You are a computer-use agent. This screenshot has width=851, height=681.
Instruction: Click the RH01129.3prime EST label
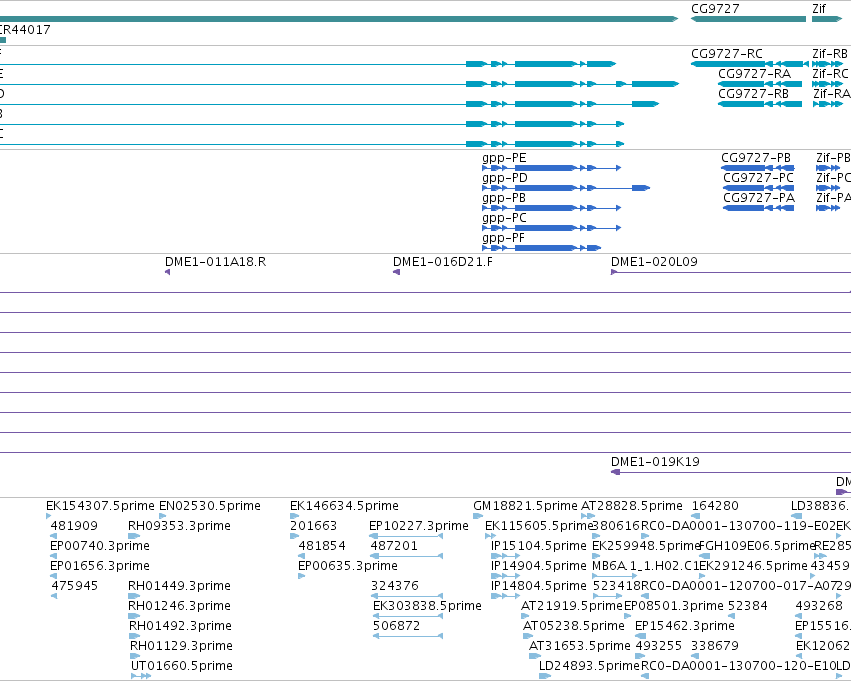pyautogui.click(x=181, y=647)
